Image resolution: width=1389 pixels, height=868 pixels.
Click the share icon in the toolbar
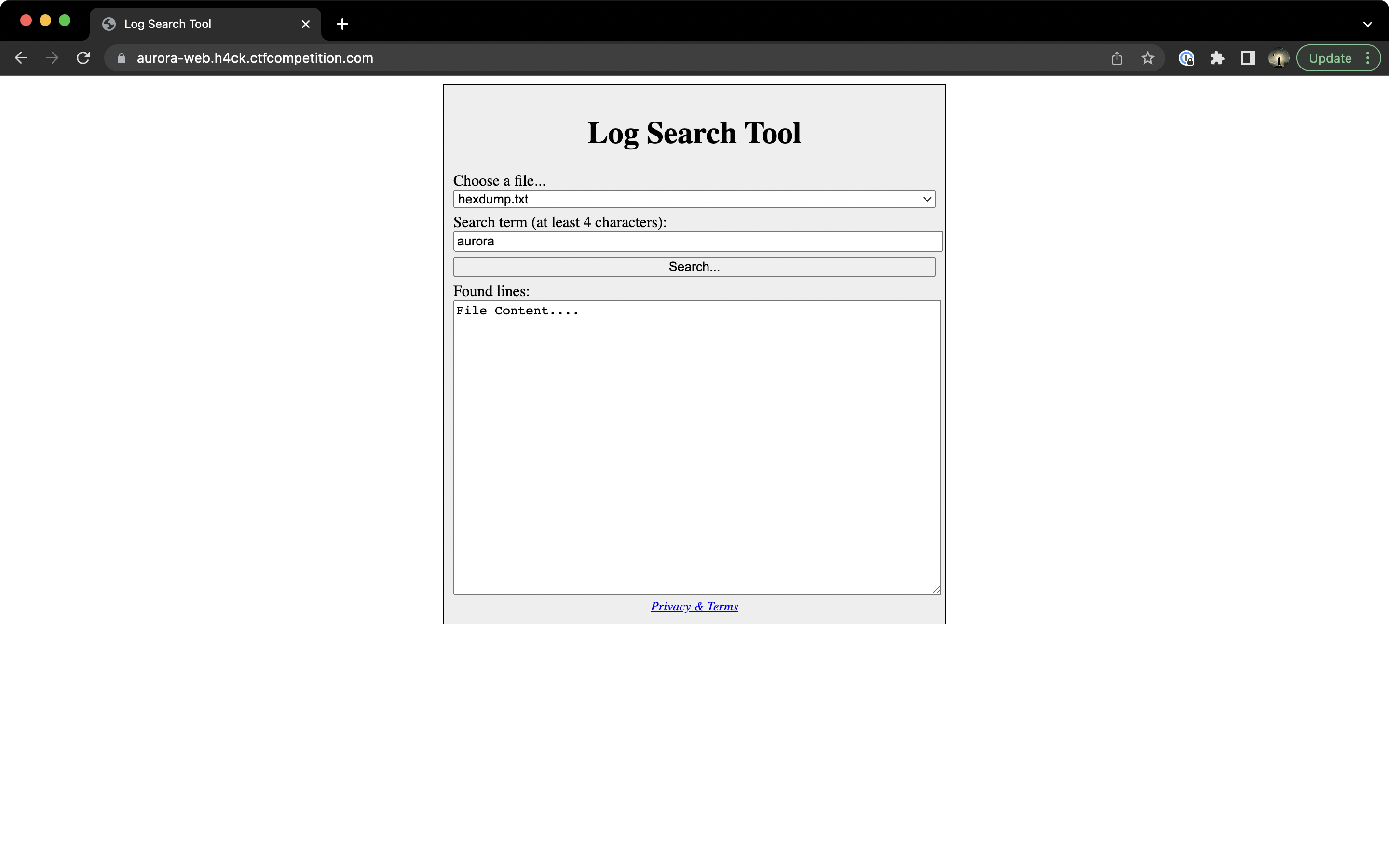[x=1117, y=57]
